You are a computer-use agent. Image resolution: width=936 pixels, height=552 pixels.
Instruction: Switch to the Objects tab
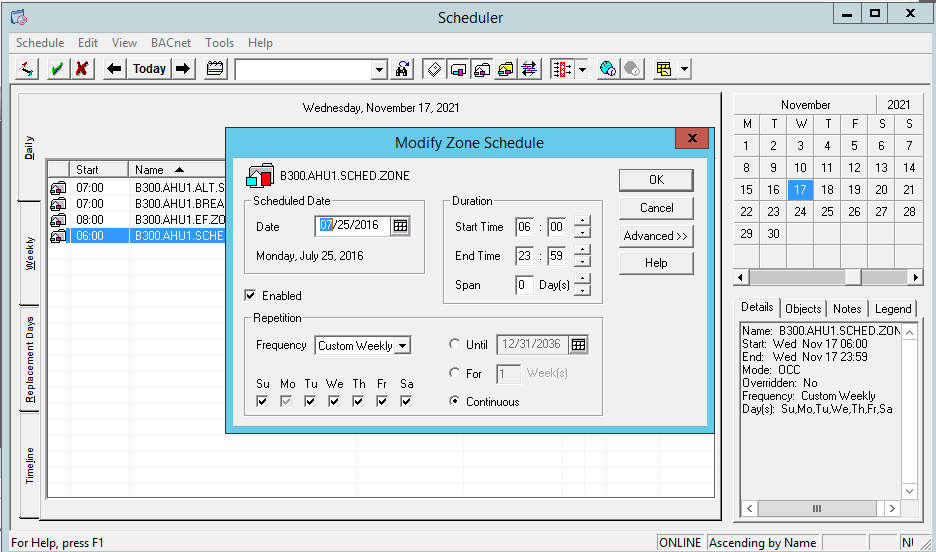[803, 309]
